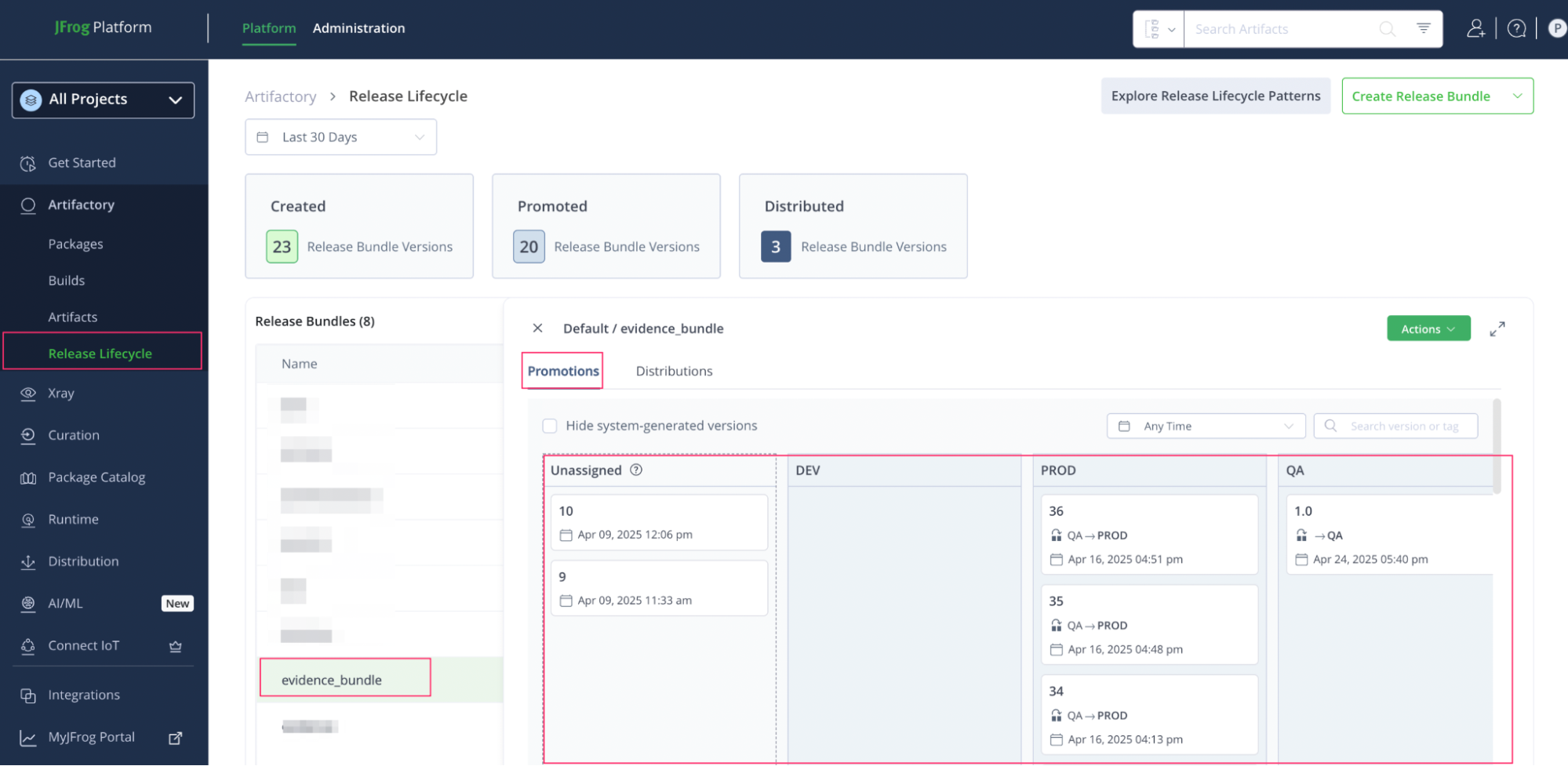The image size is (1568, 766).
Task: Open the Actions dropdown button
Action: (1428, 329)
